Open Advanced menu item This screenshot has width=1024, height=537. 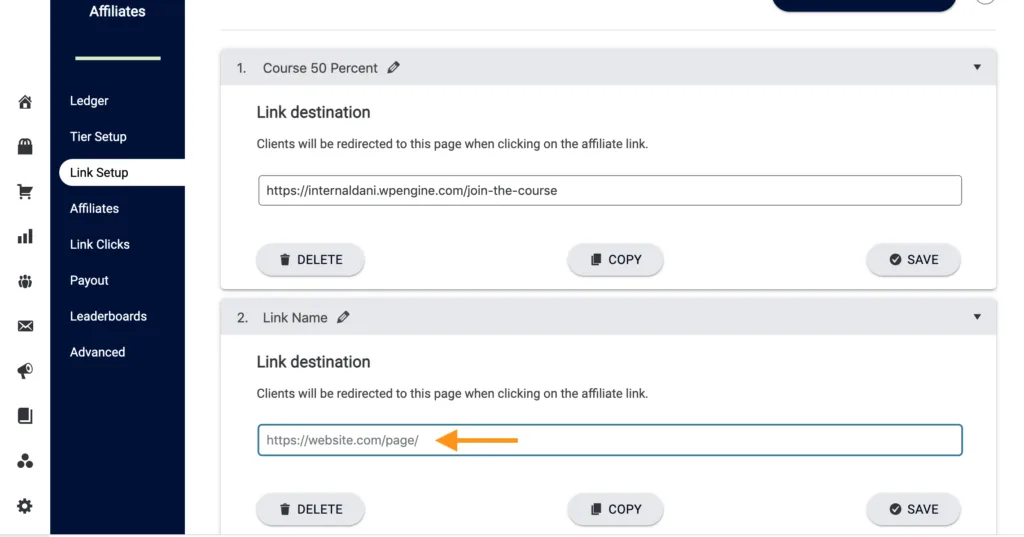97,352
